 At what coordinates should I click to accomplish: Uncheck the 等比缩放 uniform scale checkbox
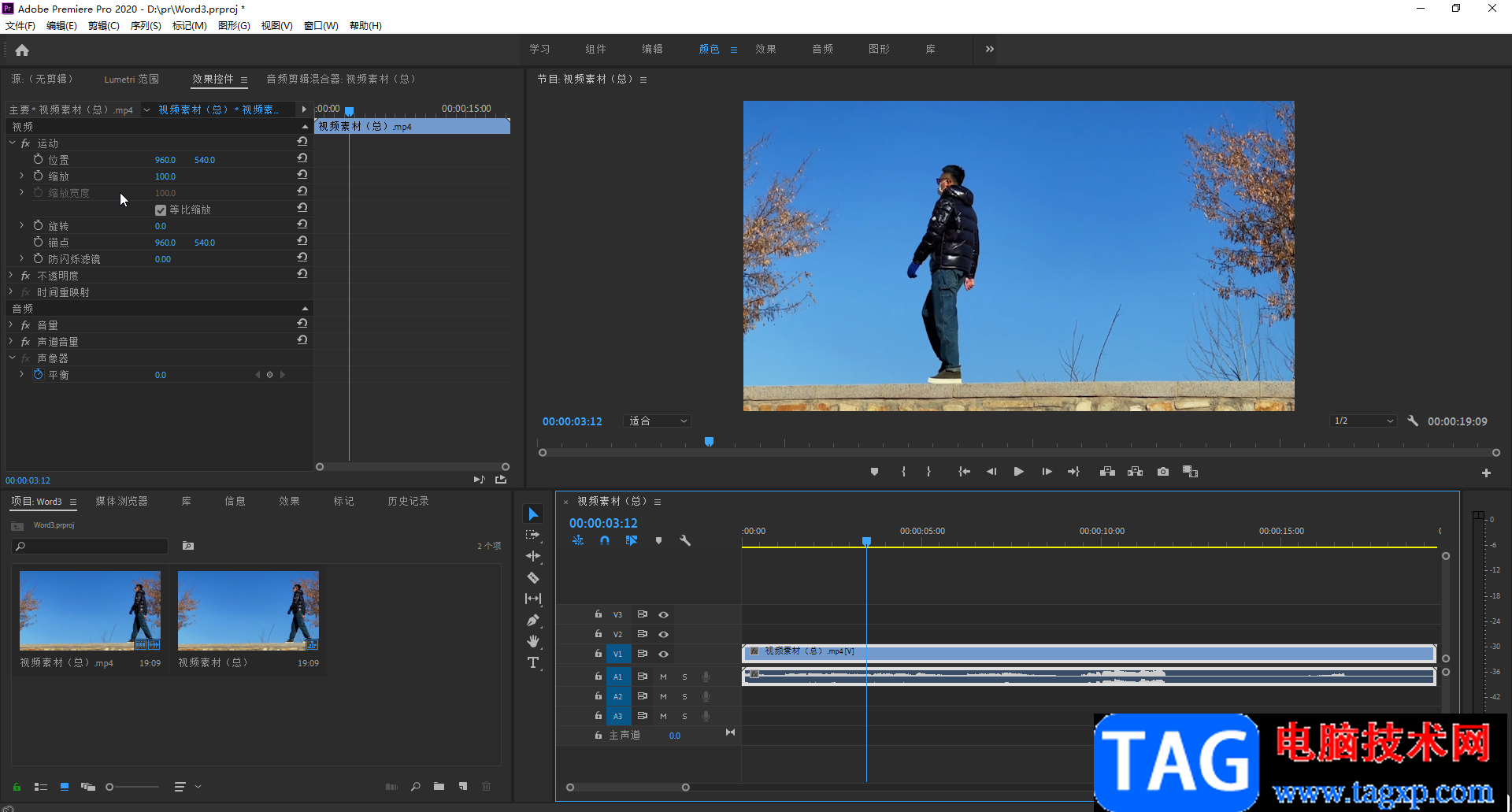[161, 210]
